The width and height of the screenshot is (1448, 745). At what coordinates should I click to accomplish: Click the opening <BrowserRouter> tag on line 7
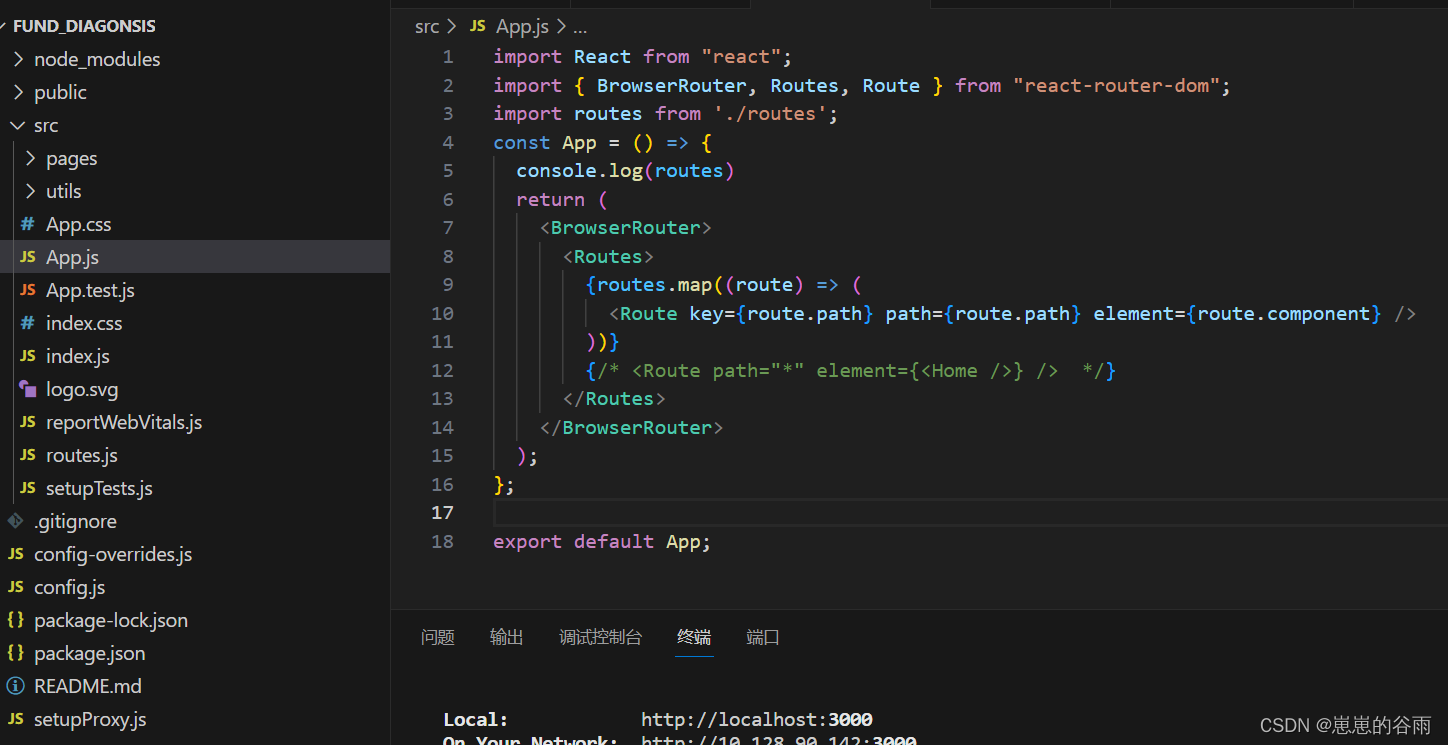tap(626, 228)
